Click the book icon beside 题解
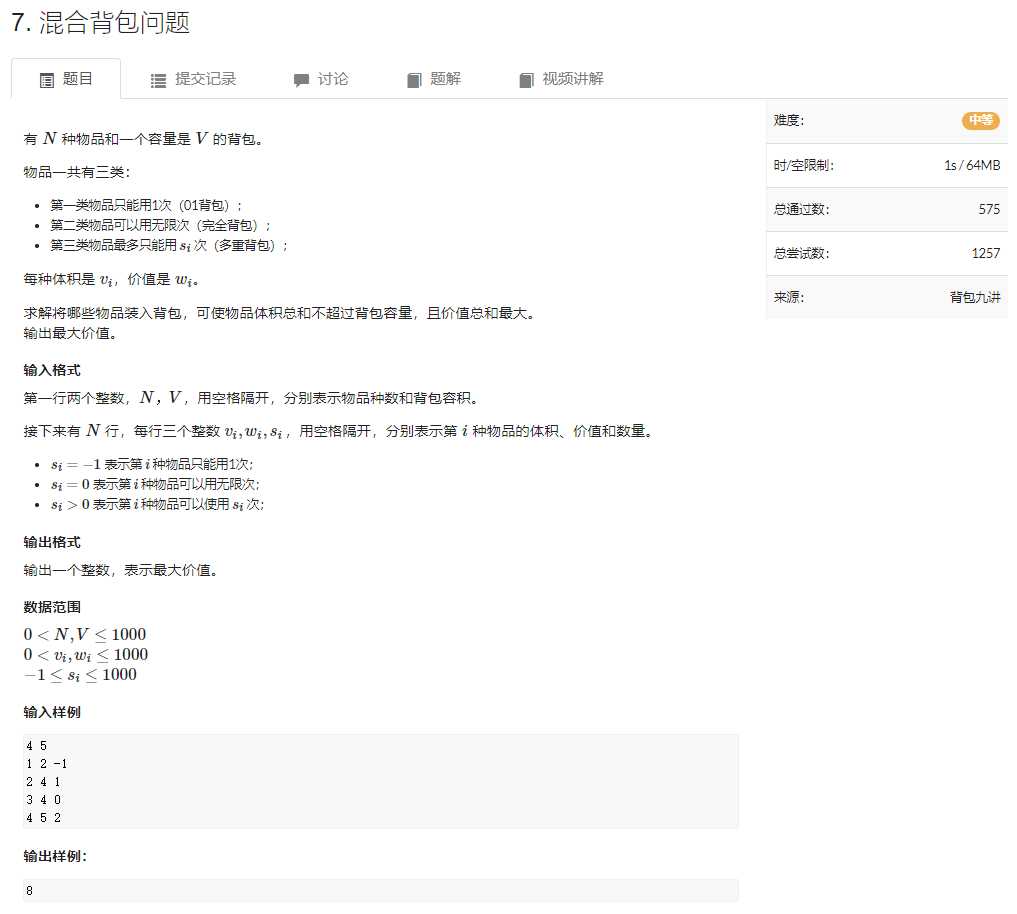Screen dimensions: 1017x914 [412, 80]
